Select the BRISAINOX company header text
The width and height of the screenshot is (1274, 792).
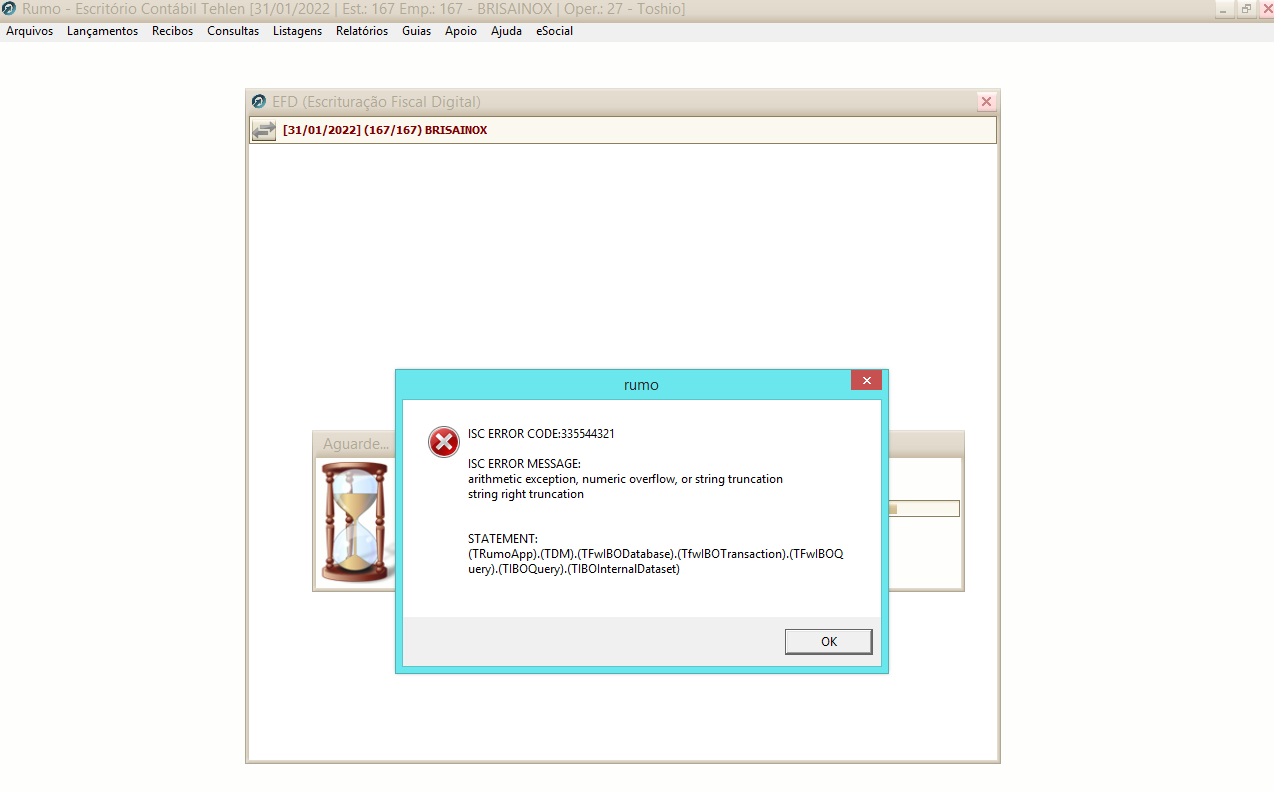[385, 130]
